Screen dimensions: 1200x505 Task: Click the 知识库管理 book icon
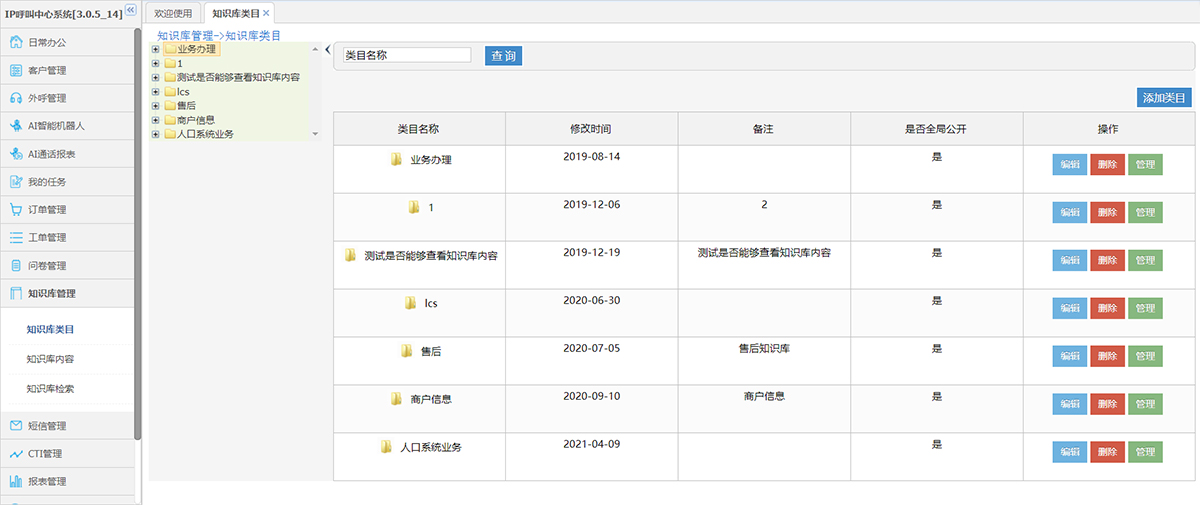16,294
